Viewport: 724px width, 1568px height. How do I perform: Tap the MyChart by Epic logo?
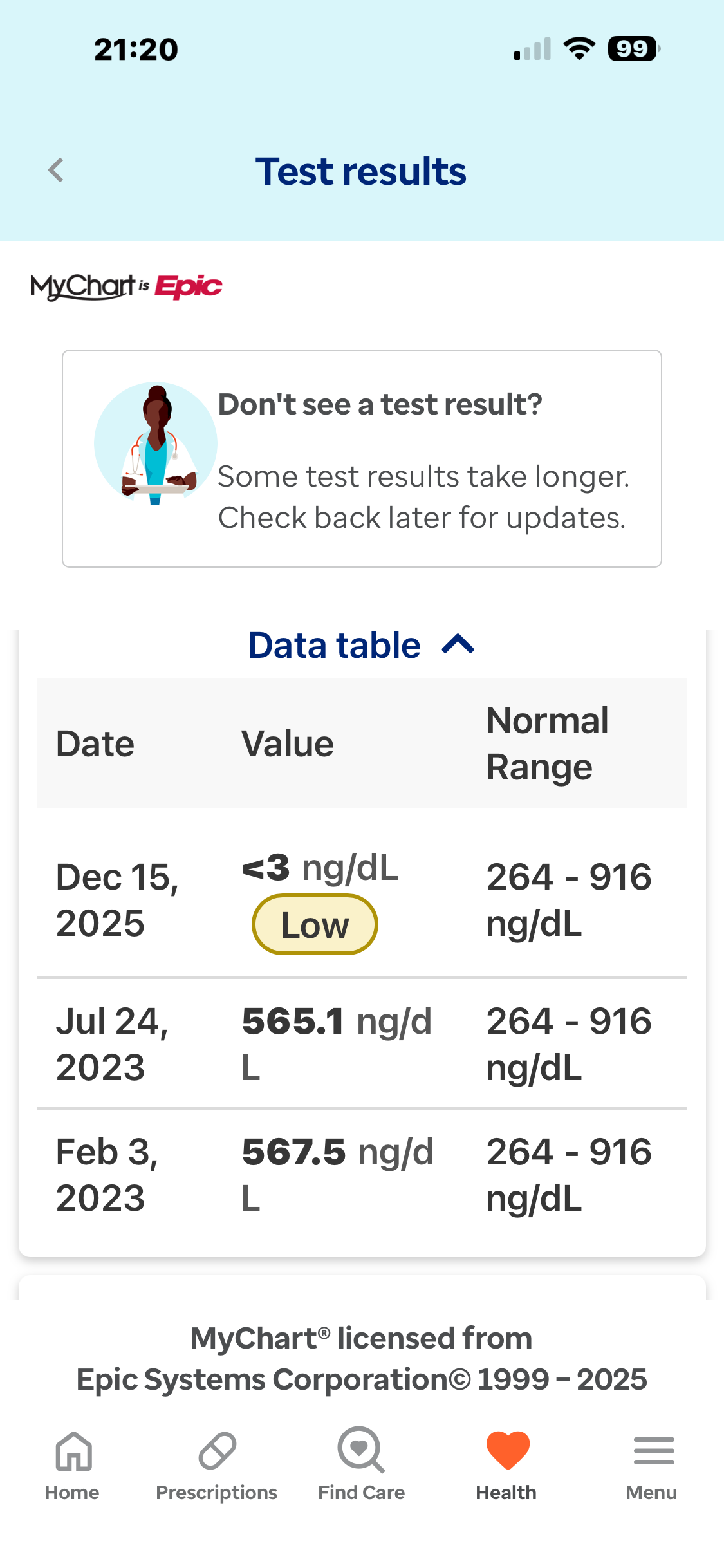coord(126,287)
